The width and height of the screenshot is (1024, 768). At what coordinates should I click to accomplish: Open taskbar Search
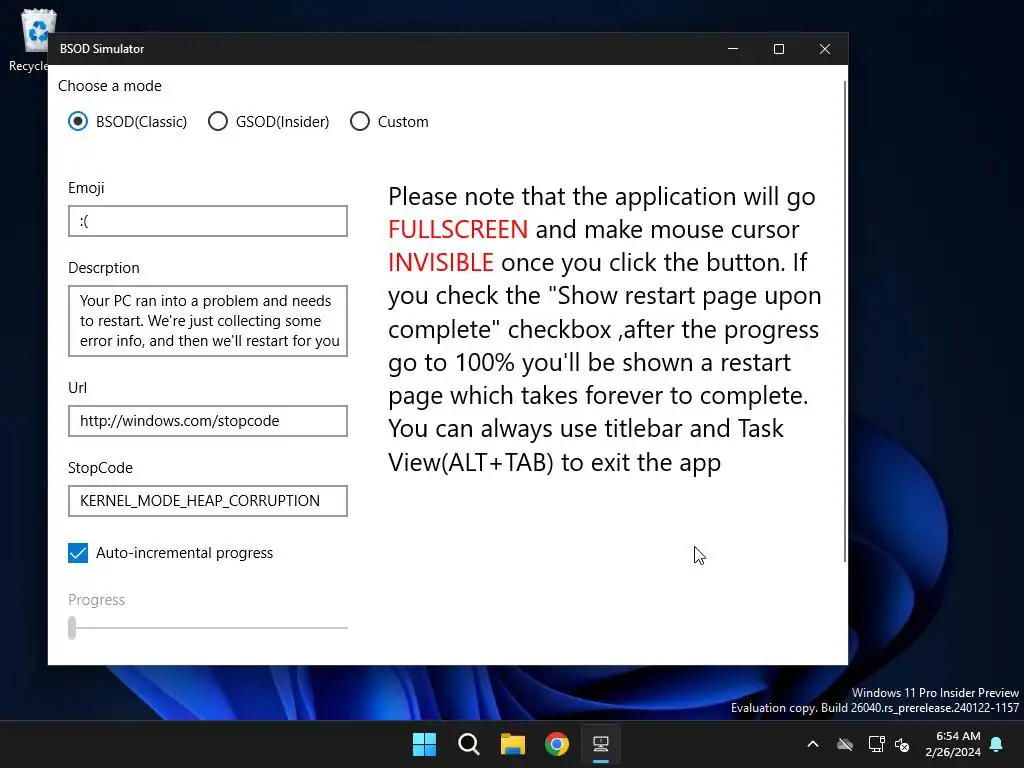pos(469,744)
